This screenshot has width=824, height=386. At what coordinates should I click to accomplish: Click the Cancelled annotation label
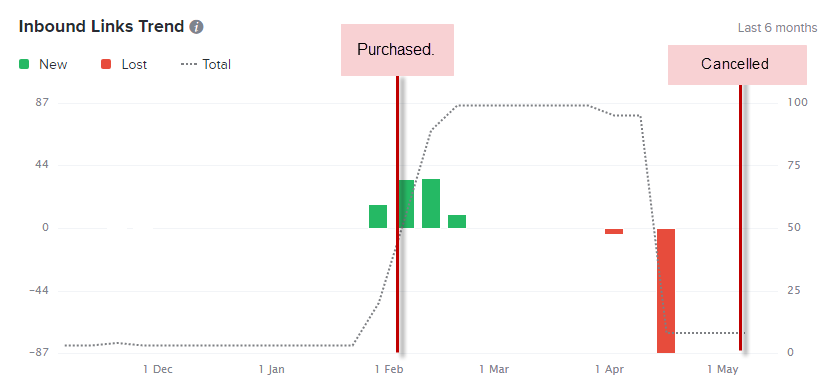coord(737,65)
